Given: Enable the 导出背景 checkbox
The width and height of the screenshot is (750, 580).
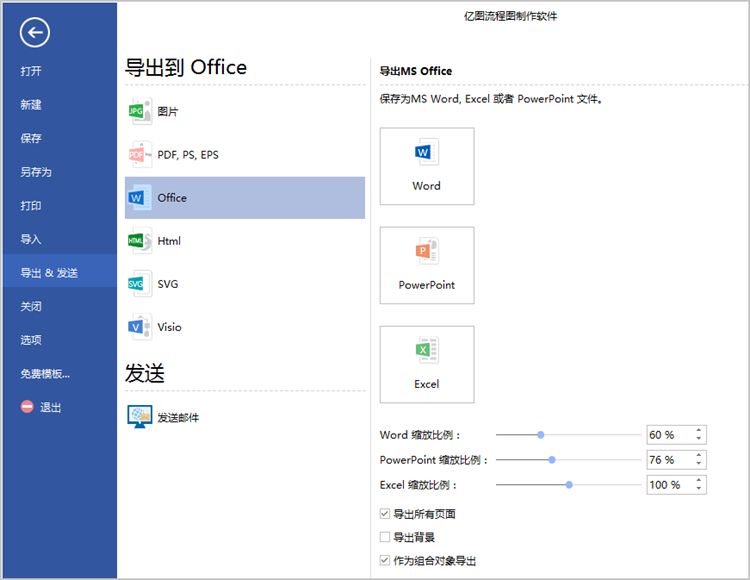Looking at the screenshot, I should pyautogui.click(x=385, y=537).
